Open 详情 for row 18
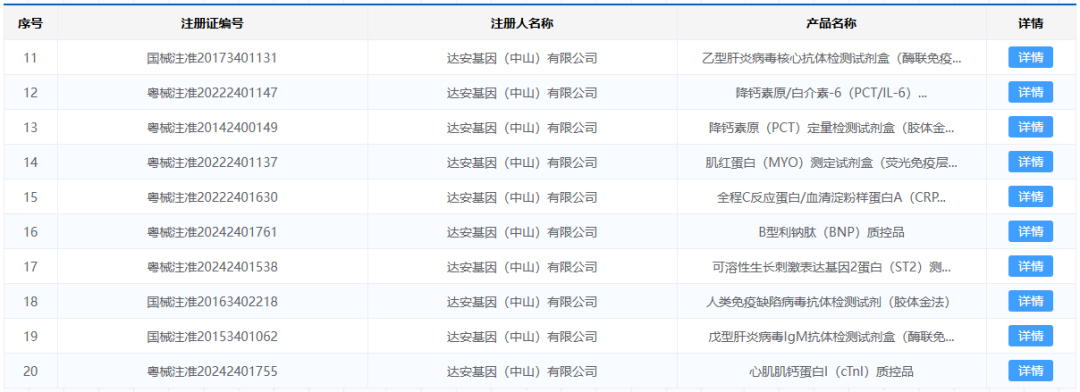Viewport: 1080px width, 392px height. [x=1030, y=301]
